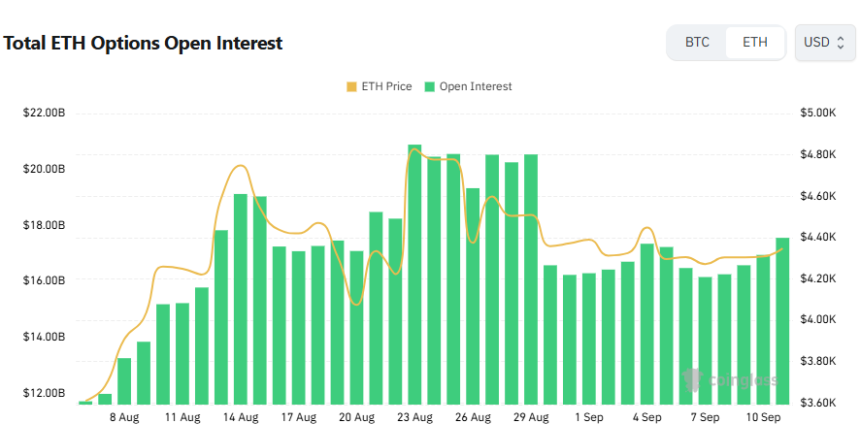The width and height of the screenshot is (860, 424).
Task: Toggle the Open Interest legend item
Action: coord(469,87)
